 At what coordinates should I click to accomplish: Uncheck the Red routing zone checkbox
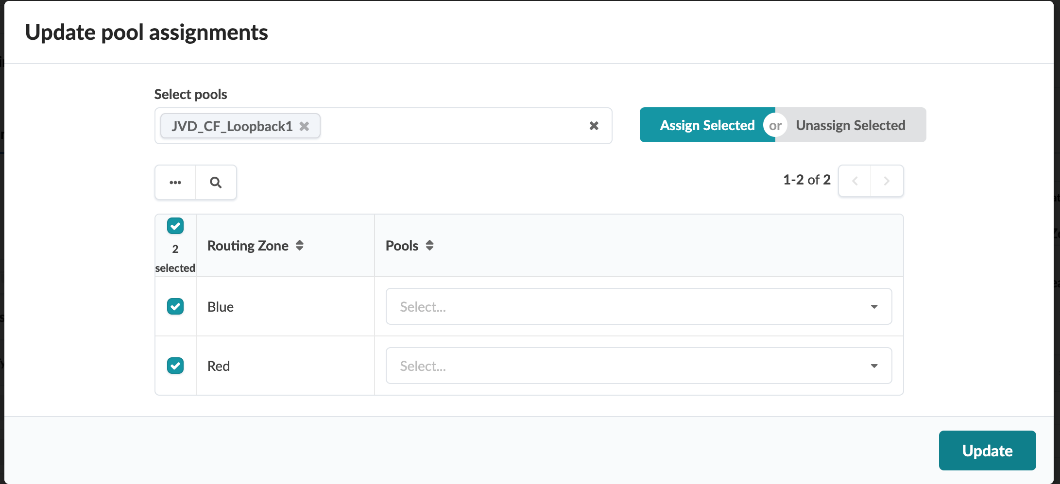[x=175, y=365]
